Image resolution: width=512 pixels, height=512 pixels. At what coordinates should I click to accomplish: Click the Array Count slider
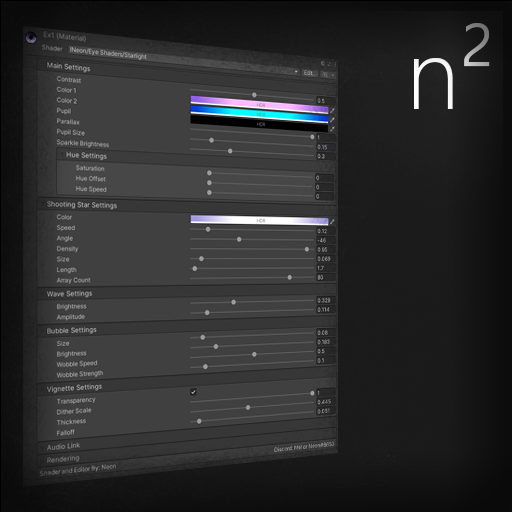[252, 277]
